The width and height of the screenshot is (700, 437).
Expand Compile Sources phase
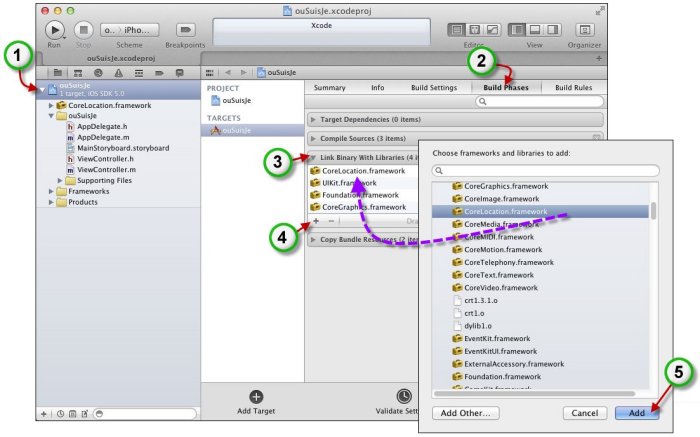[x=313, y=138]
